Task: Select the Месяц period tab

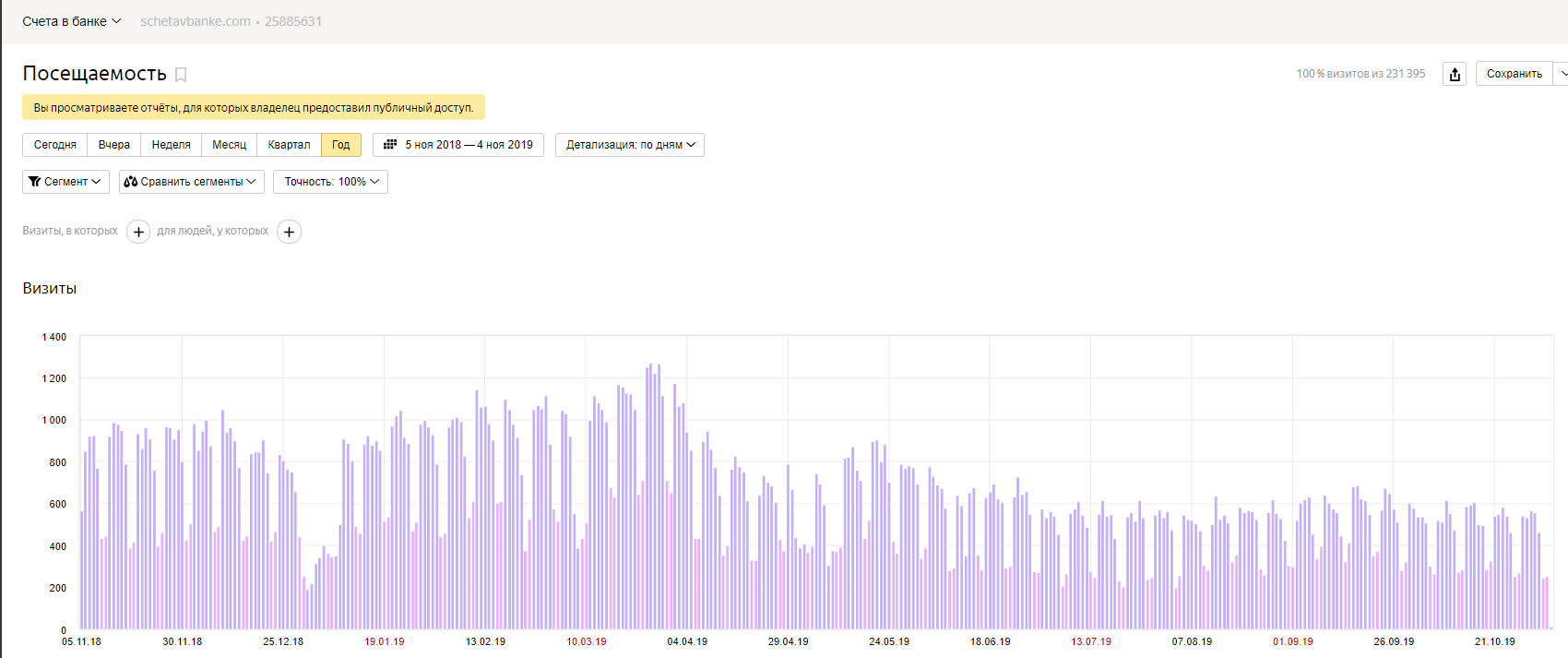Action: click(230, 145)
